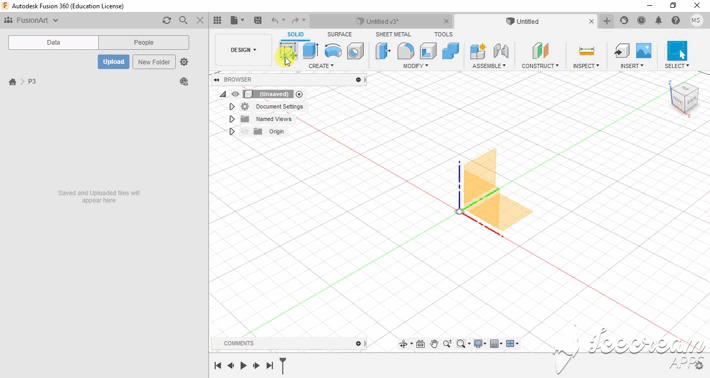This screenshot has height=378, width=710.
Task: Toggle visibility of the Unsaved component
Action: [x=235, y=94]
